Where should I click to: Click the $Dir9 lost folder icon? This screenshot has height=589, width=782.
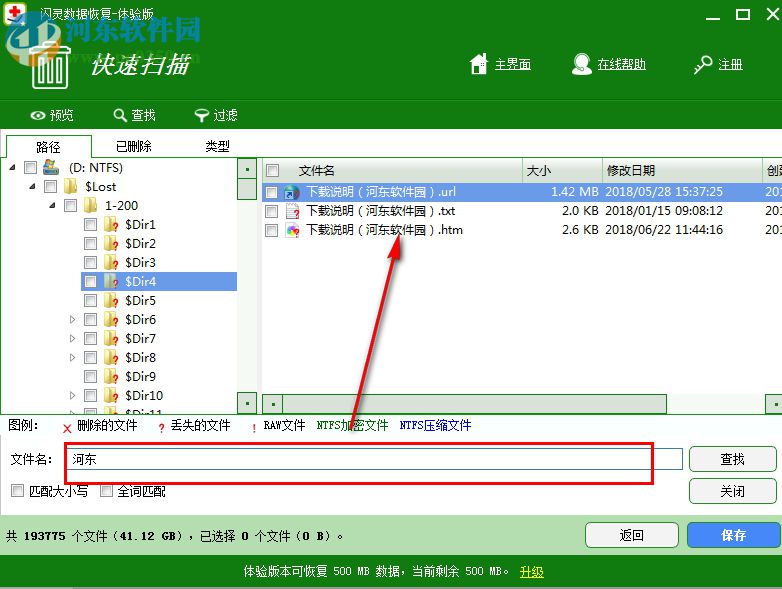coord(111,377)
